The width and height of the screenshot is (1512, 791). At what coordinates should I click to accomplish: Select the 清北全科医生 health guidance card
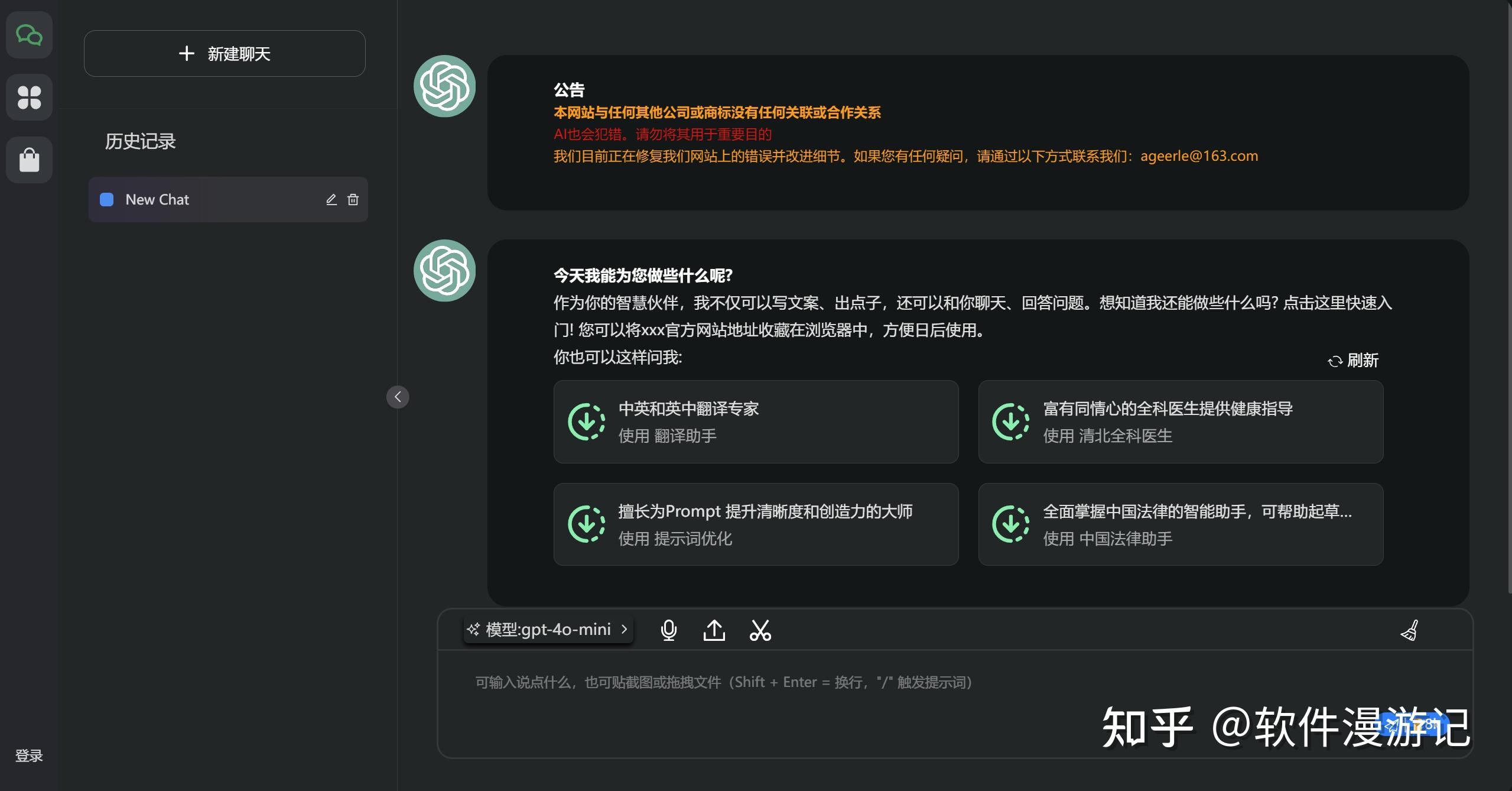(1179, 422)
